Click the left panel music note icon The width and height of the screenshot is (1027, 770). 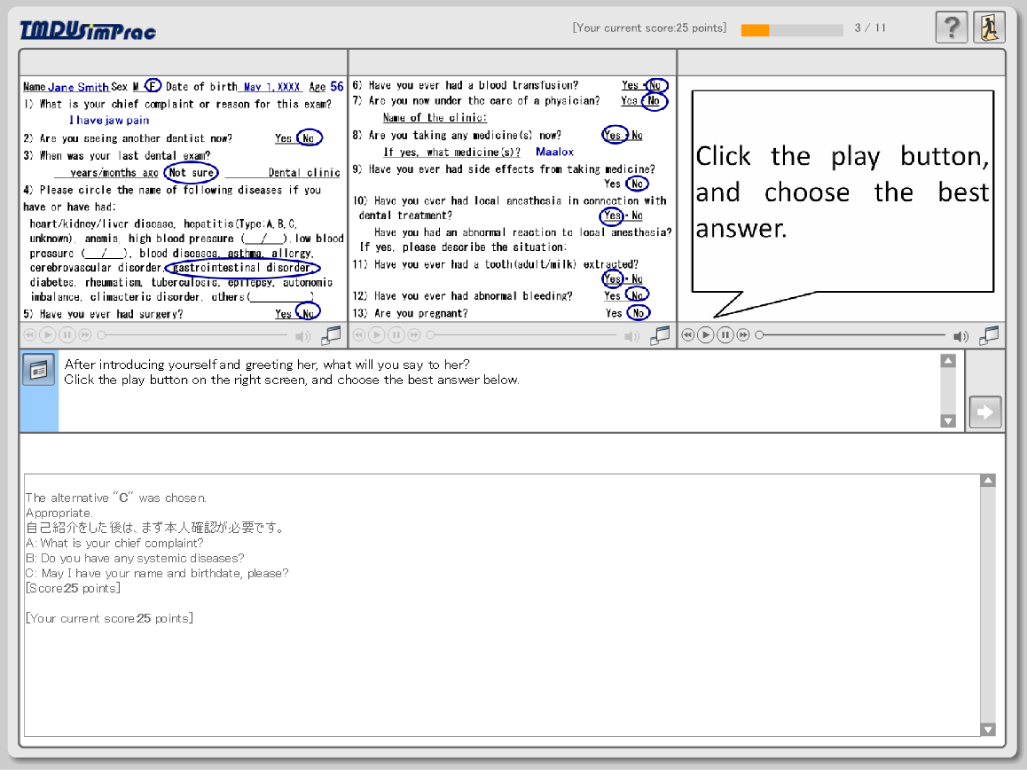point(332,335)
